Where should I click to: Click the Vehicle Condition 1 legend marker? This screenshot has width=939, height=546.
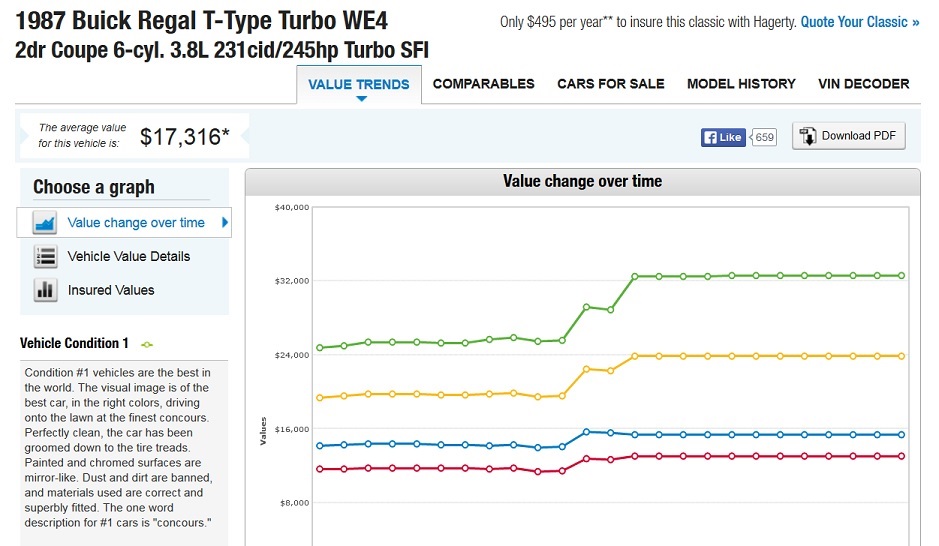(147, 344)
